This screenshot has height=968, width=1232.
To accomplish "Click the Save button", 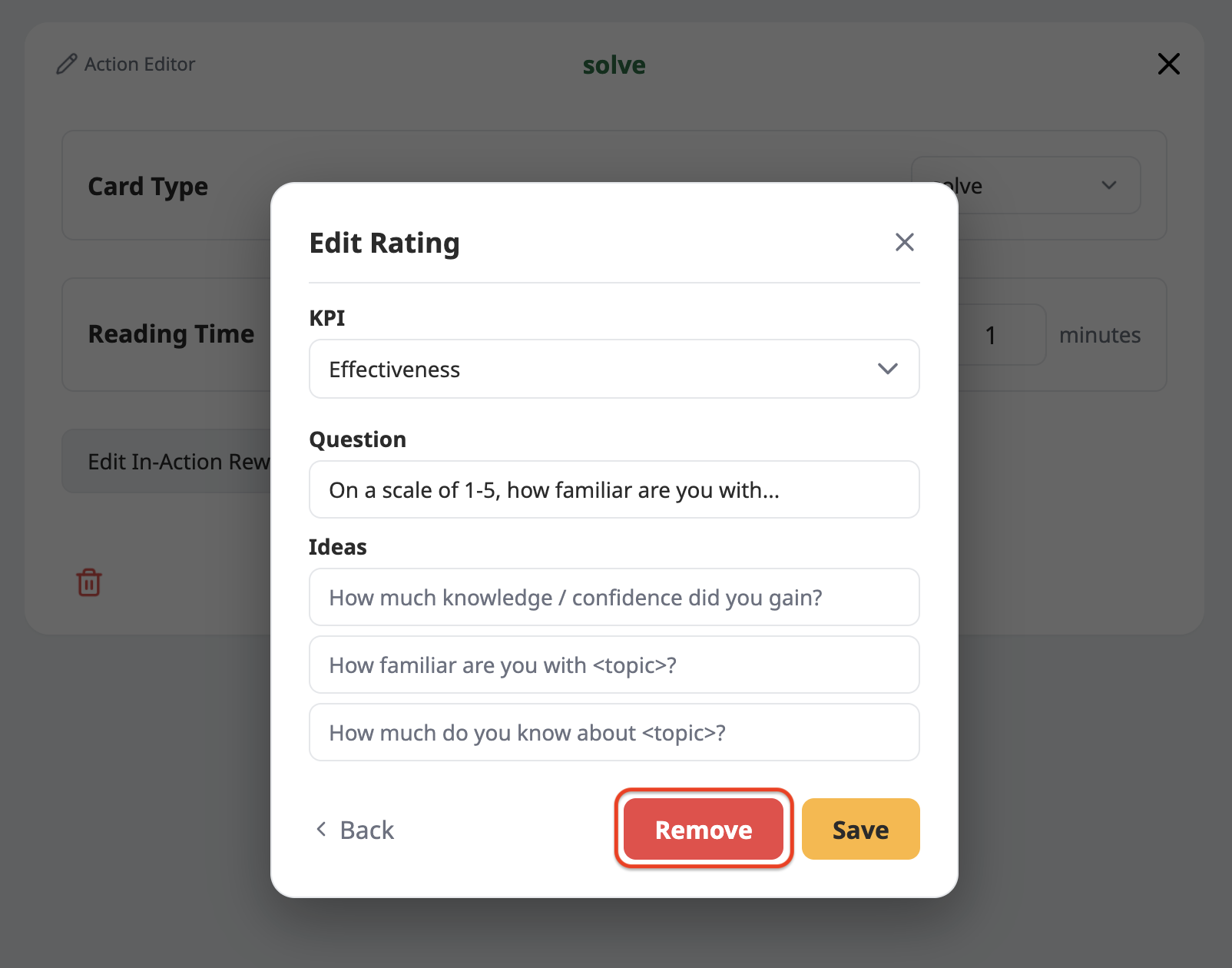I will (860, 829).
